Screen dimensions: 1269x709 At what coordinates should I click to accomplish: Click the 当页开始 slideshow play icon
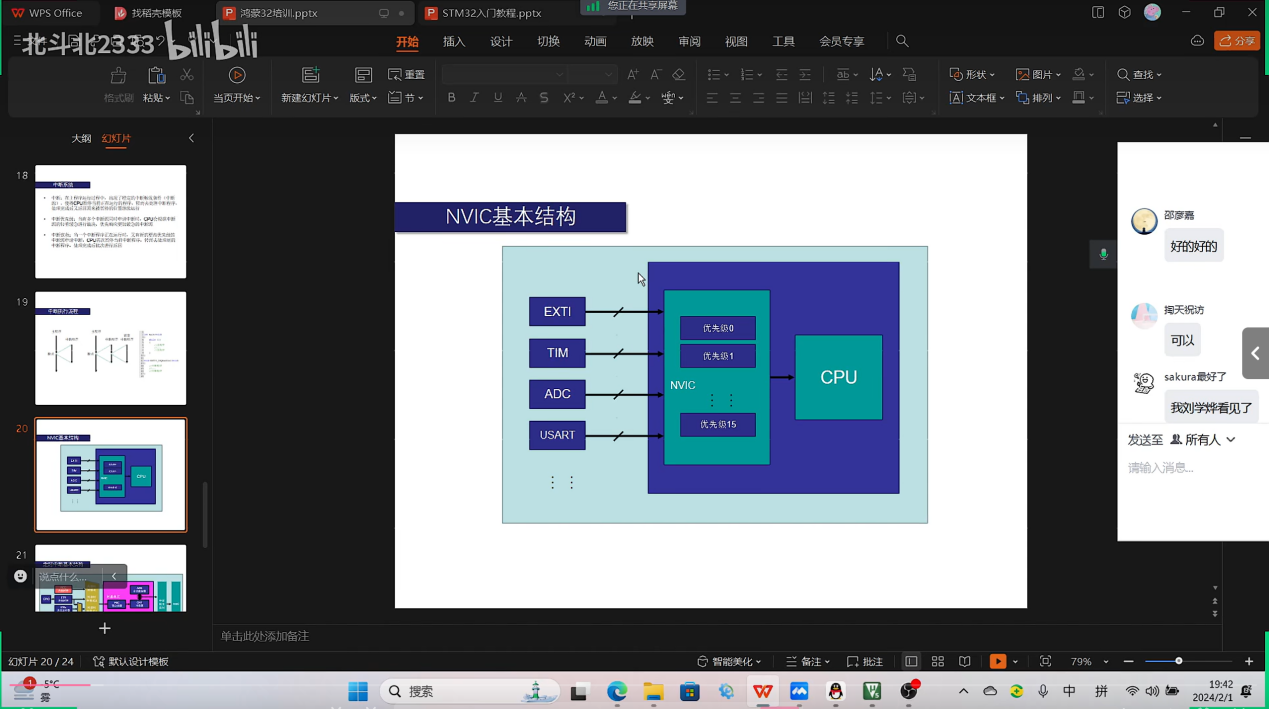pyautogui.click(x=237, y=75)
